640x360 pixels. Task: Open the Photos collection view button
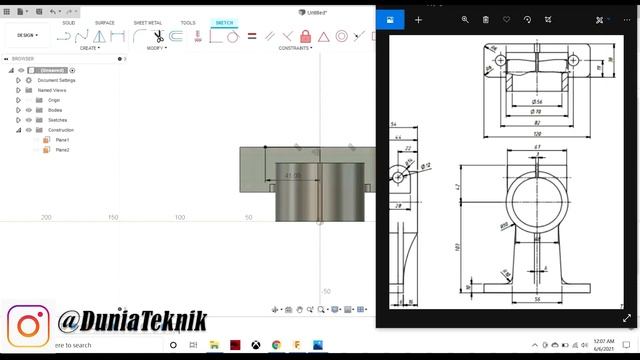390,20
